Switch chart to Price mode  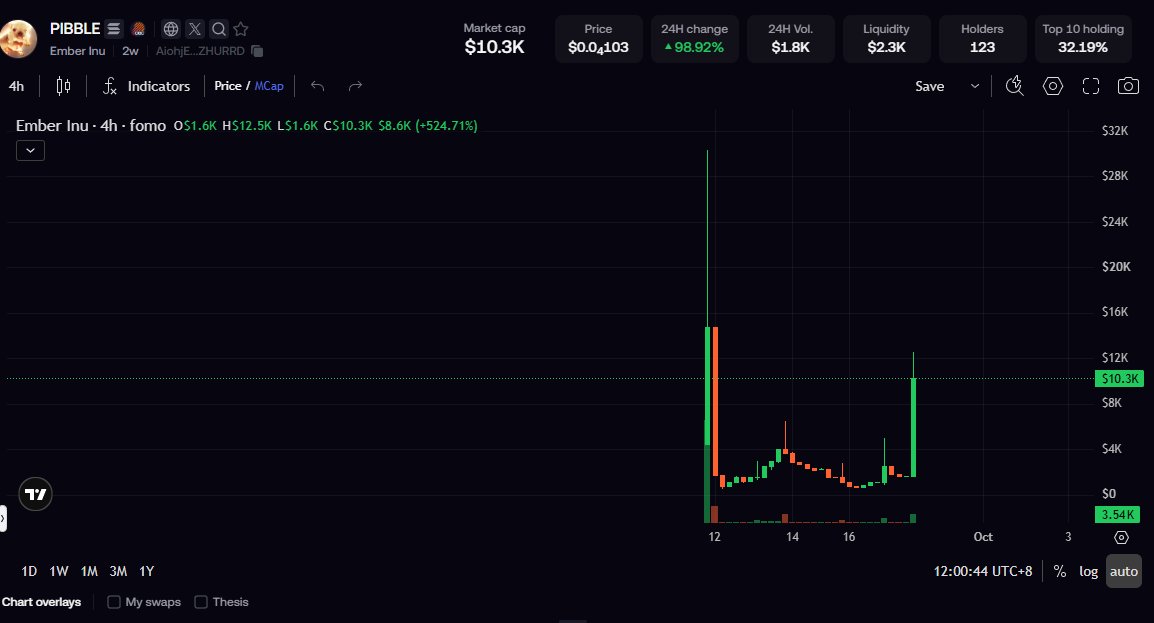coord(227,86)
